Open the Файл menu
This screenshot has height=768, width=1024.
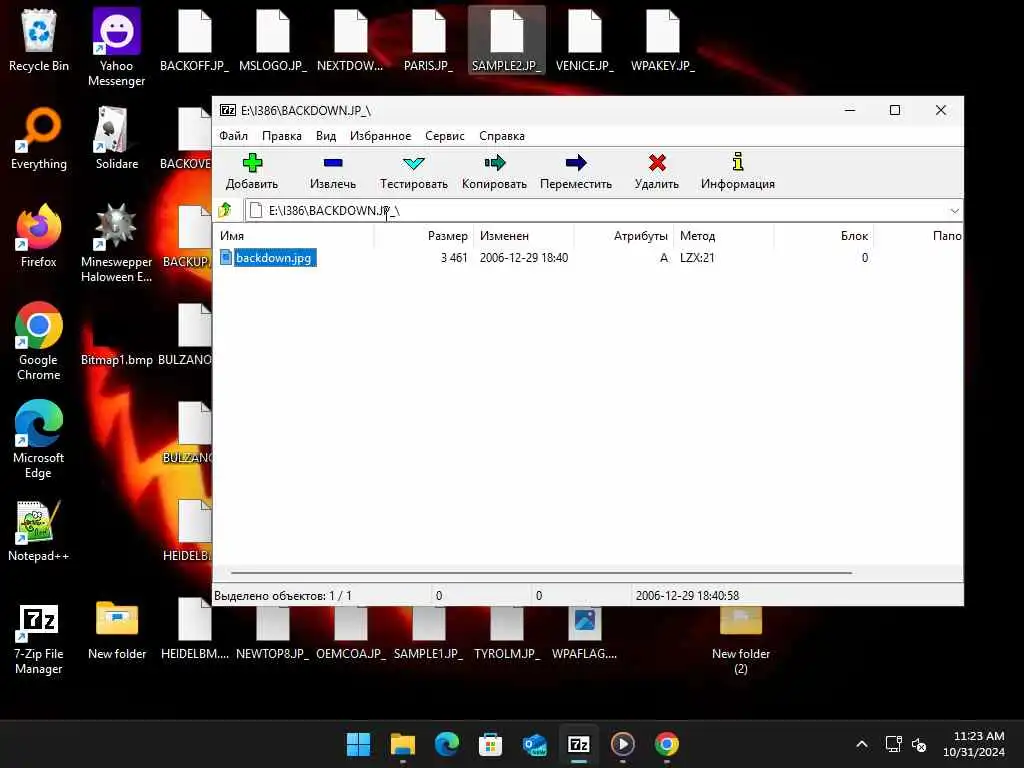pos(233,136)
